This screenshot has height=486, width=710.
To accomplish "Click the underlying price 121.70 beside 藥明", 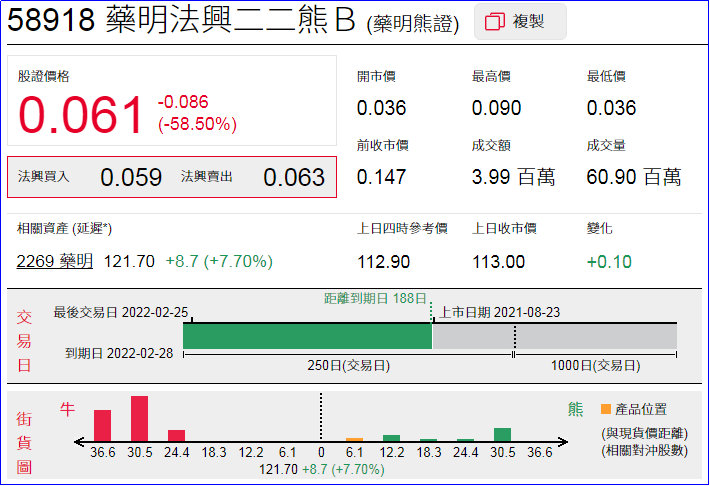I will point(130,261).
